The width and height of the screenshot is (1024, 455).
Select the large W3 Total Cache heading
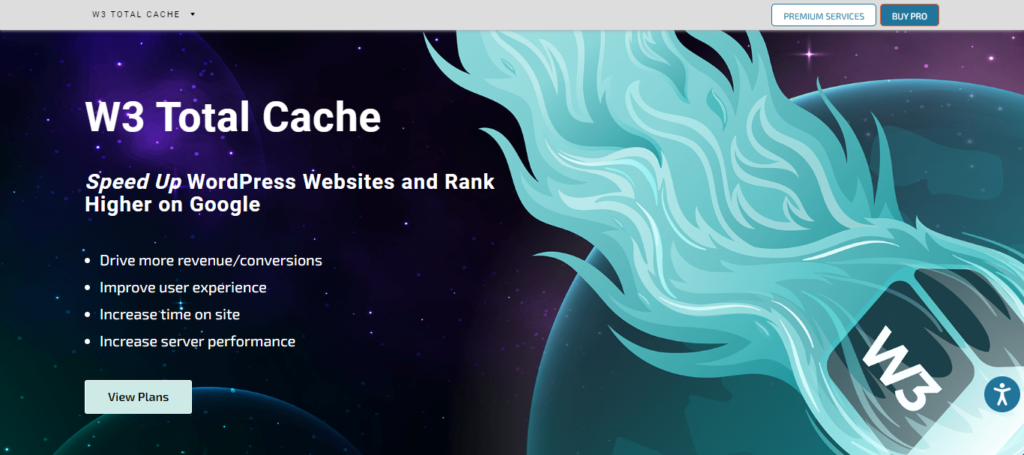coord(233,118)
